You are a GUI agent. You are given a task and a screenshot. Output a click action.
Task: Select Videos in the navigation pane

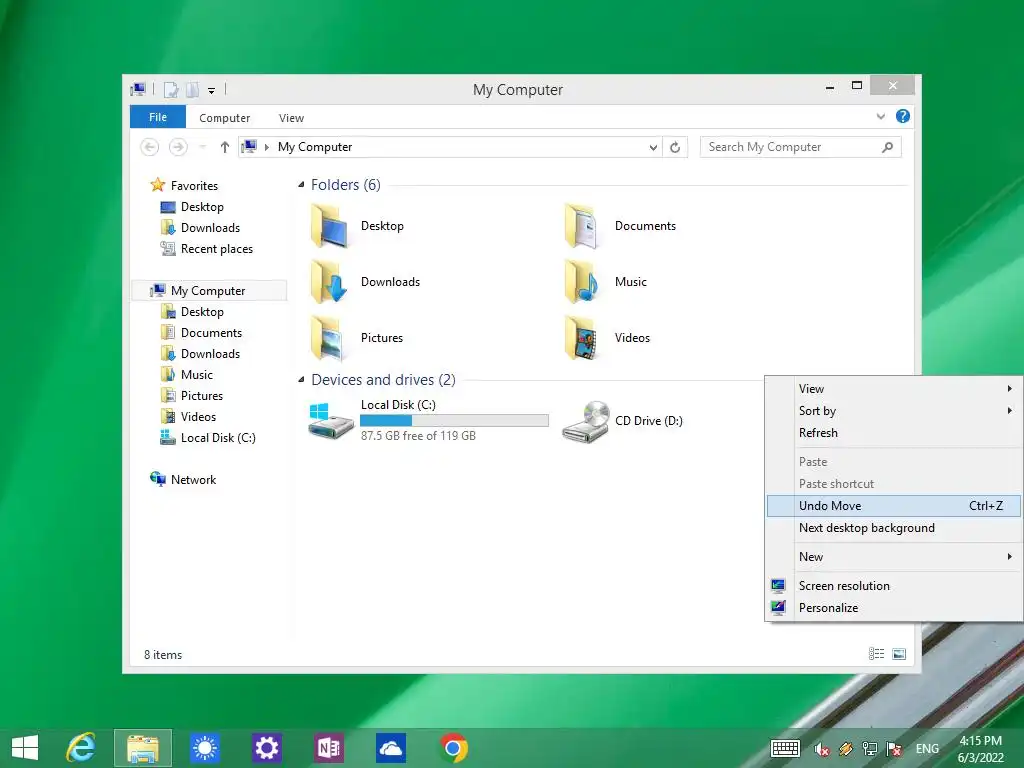point(198,417)
